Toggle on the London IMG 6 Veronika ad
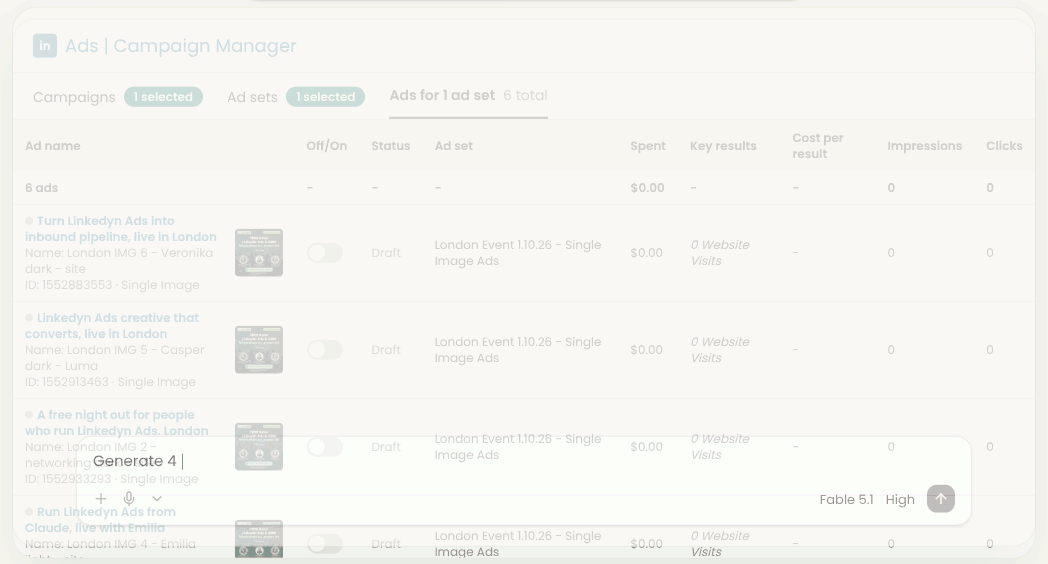The width and height of the screenshot is (1048, 564). tap(325, 253)
